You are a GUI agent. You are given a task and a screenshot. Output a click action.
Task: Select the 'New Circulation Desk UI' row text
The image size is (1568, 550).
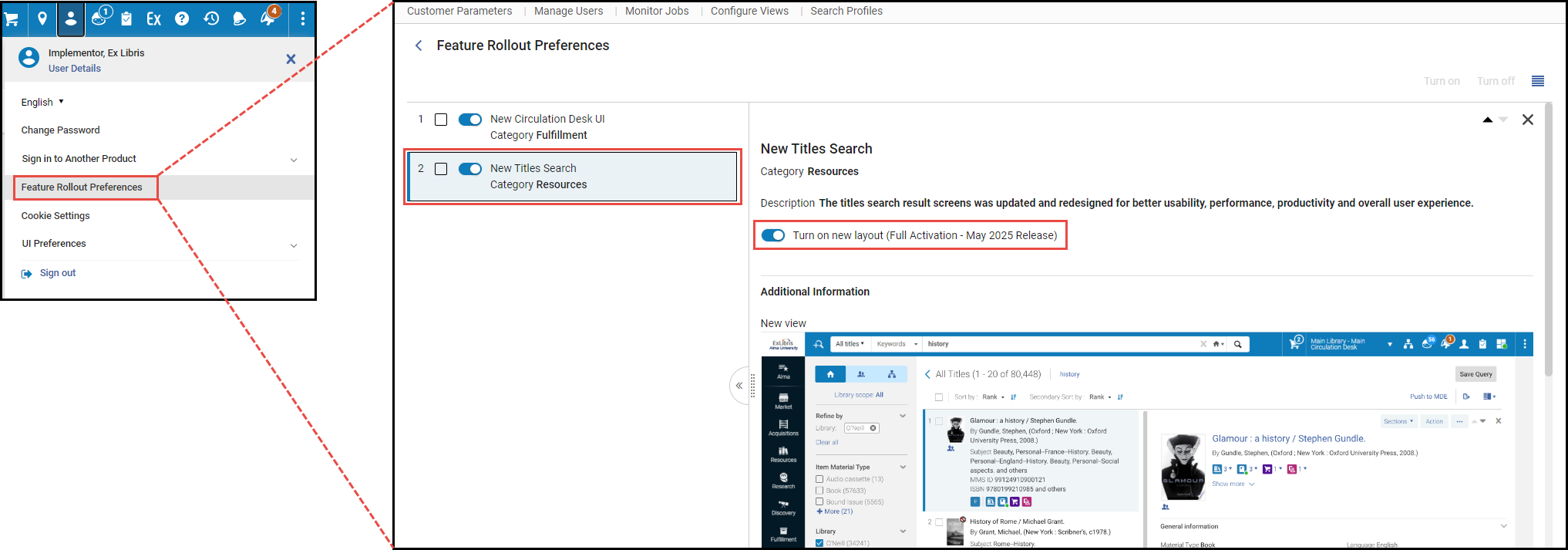click(547, 120)
